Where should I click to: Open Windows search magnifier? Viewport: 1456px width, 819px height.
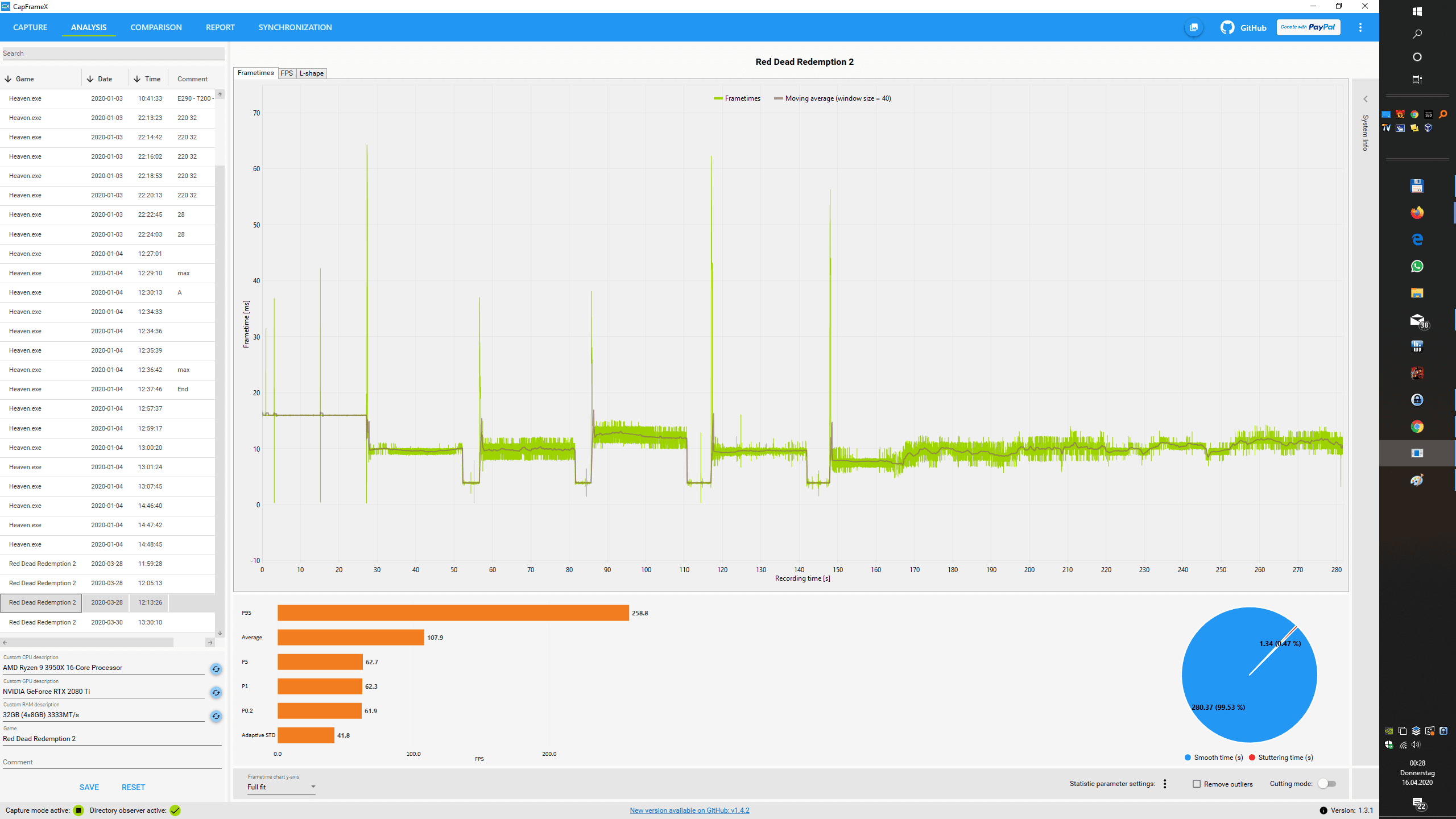(x=1417, y=34)
